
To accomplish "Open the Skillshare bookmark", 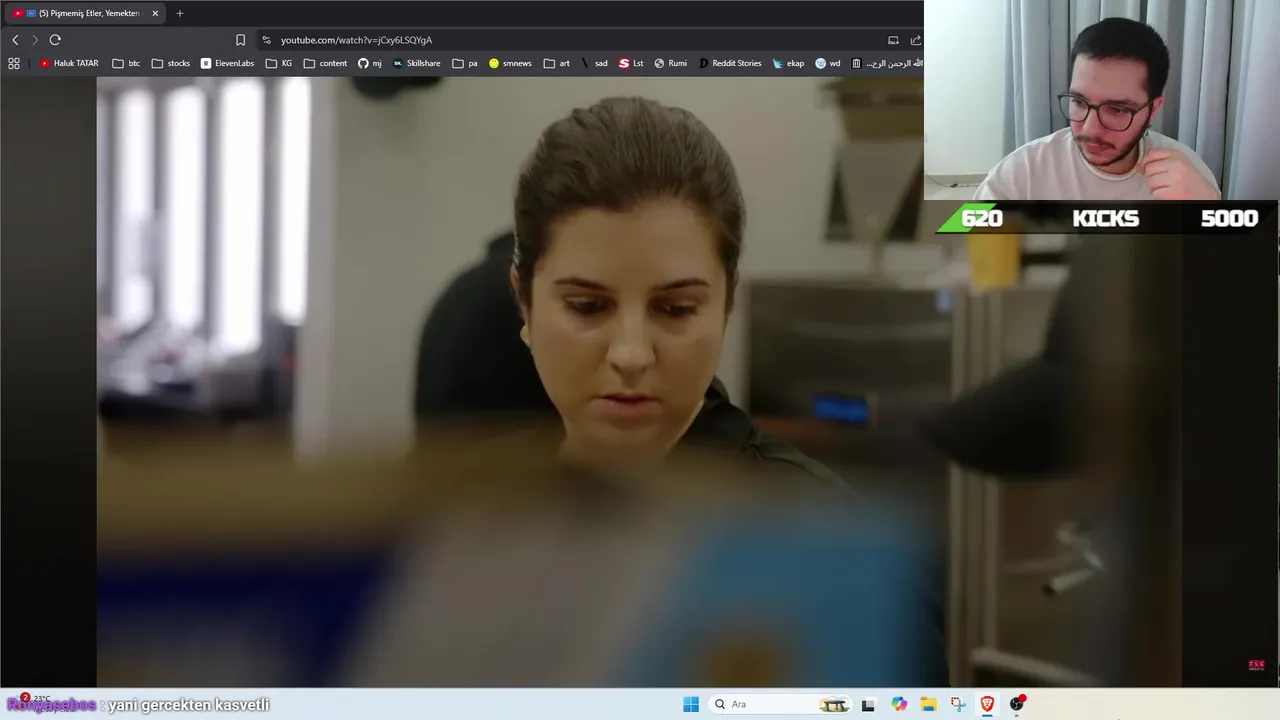I will coord(416,63).
